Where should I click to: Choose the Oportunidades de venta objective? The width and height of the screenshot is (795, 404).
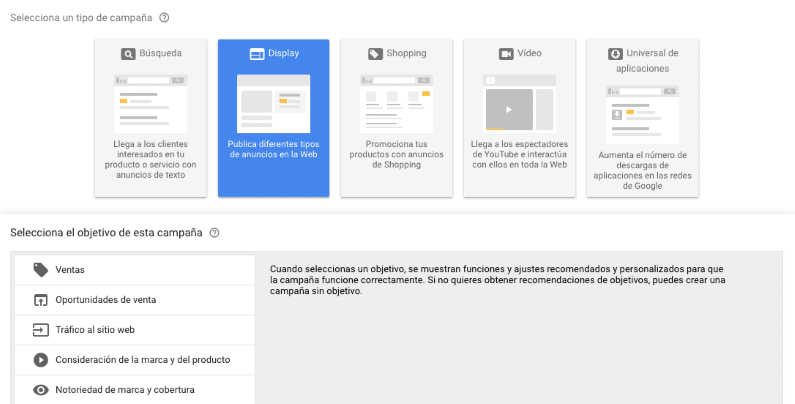pyautogui.click(x=135, y=300)
